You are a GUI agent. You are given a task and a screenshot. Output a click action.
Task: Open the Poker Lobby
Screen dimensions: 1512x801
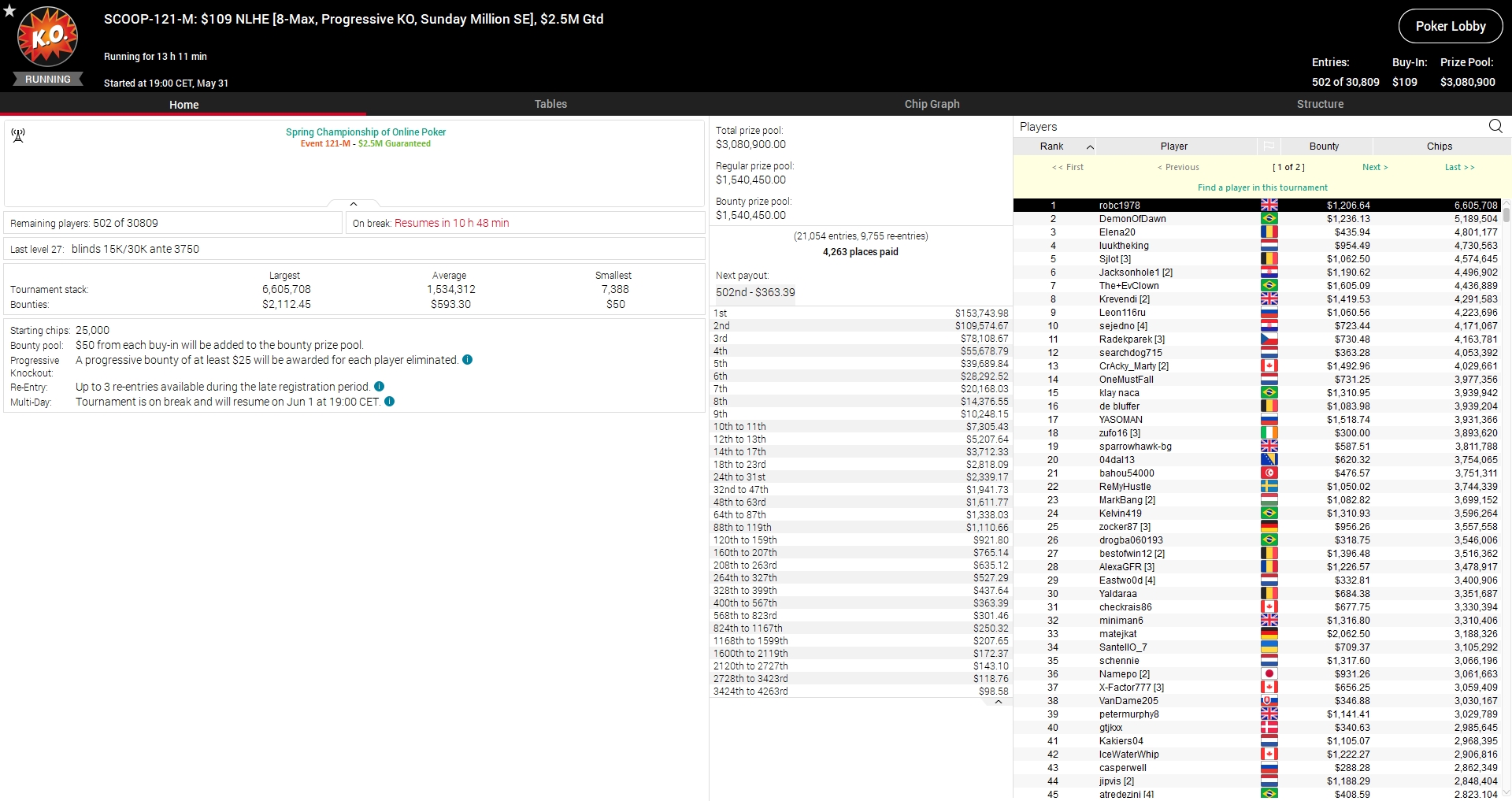(1451, 26)
